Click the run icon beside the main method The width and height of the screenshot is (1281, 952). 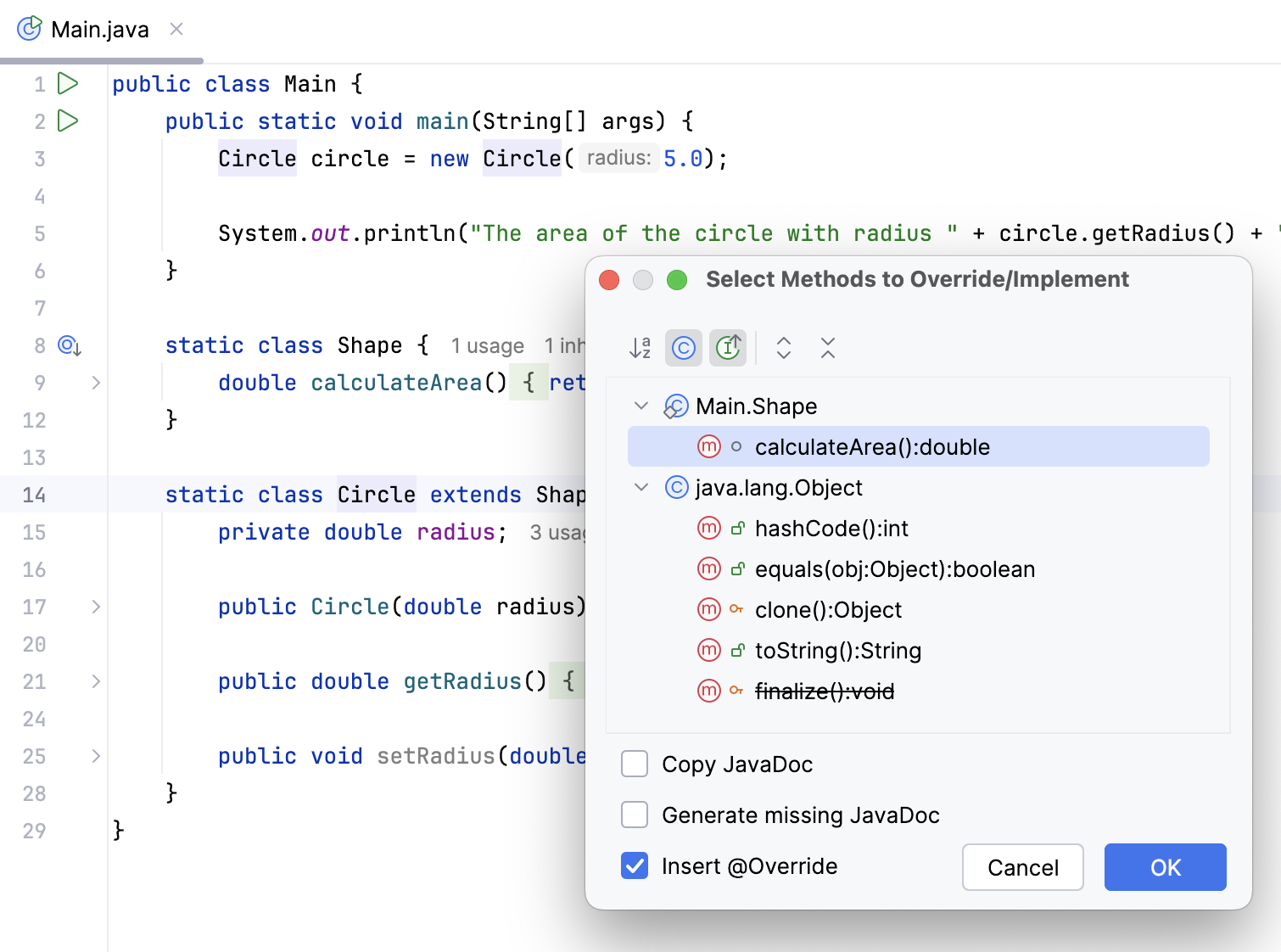coord(69,120)
